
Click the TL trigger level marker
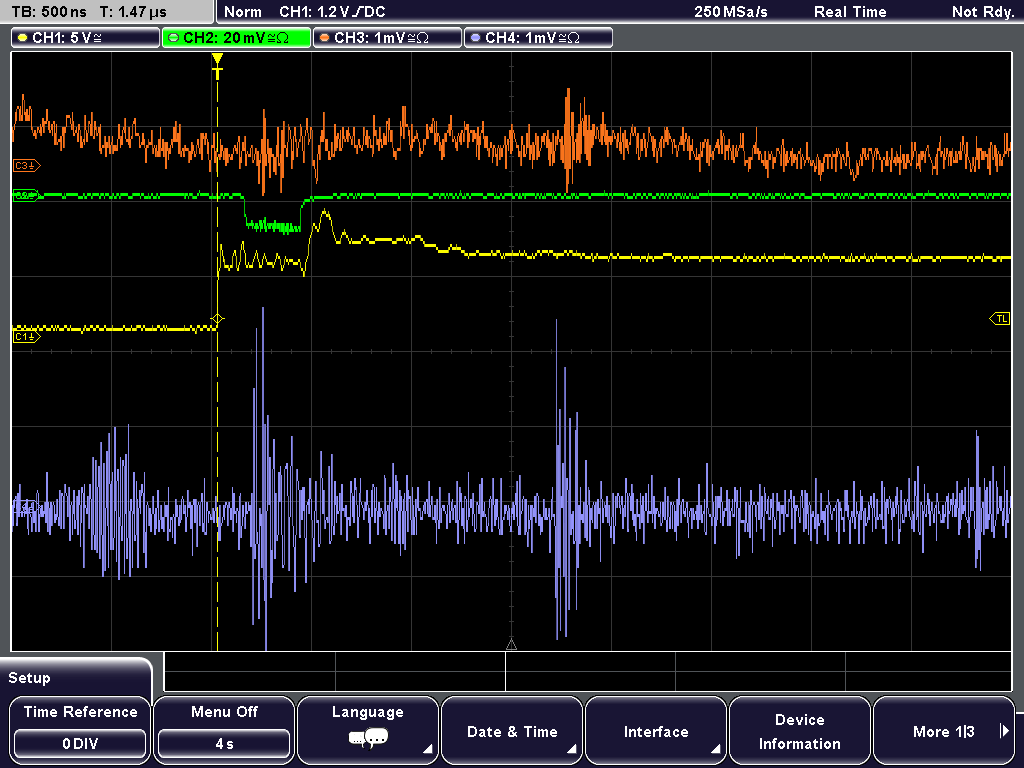(1000, 319)
